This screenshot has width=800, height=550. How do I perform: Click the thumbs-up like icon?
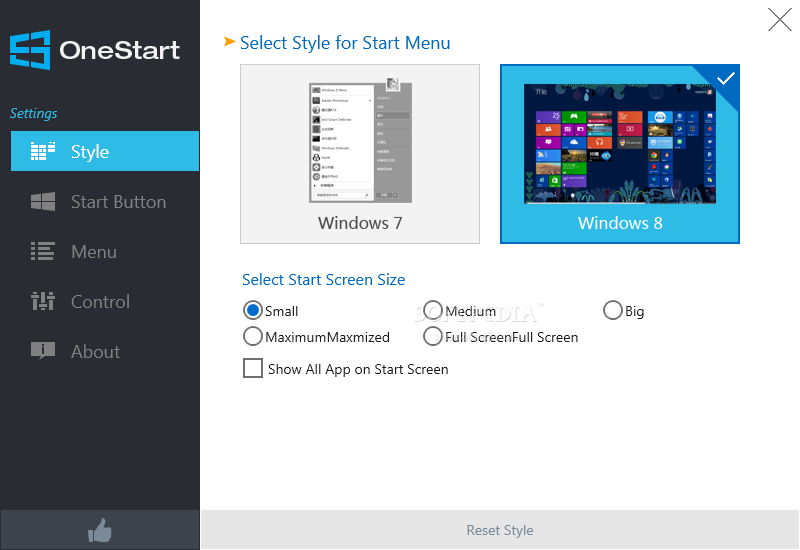100,530
